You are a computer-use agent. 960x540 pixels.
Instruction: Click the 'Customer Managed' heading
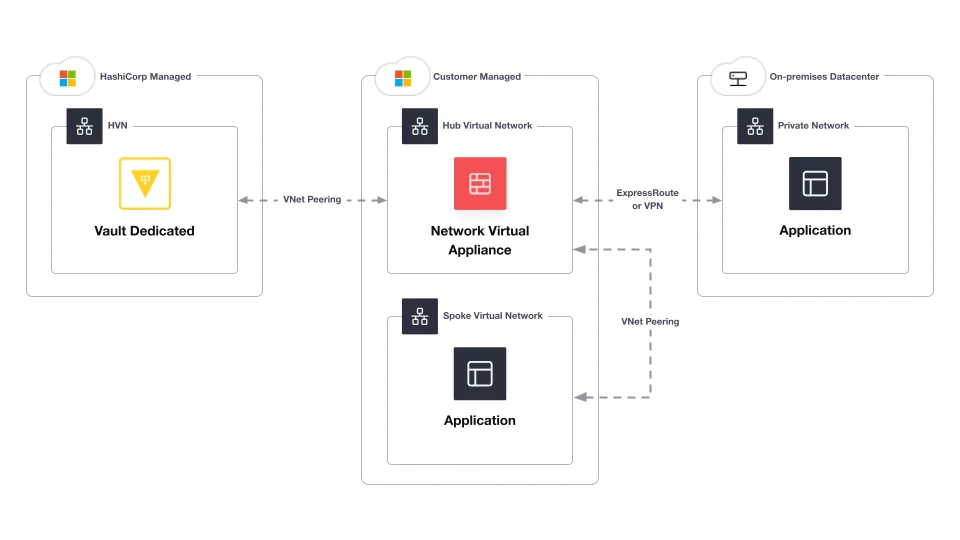(x=477, y=77)
